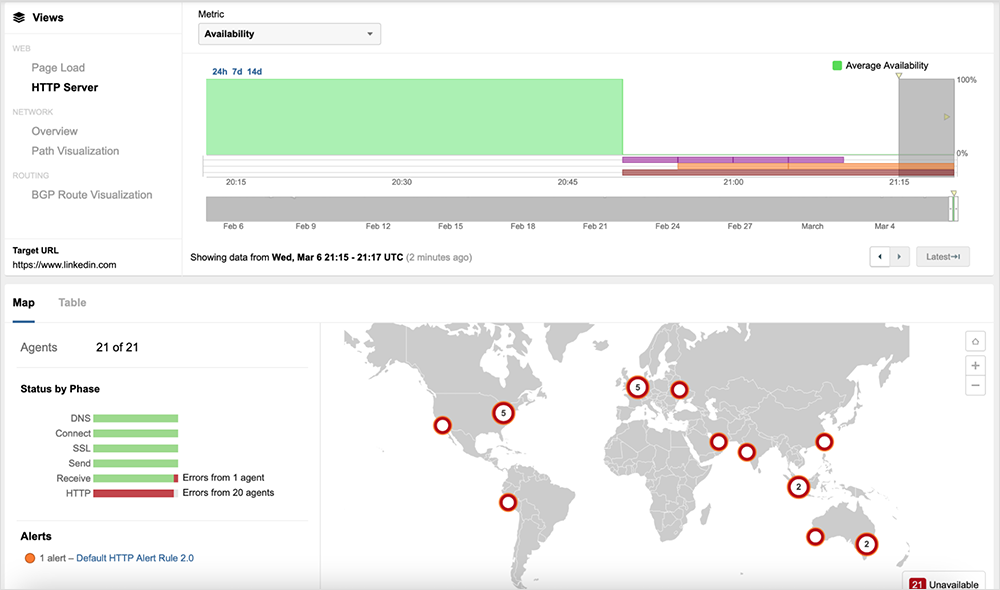
Task: Click the Views stack icon
Action: tap(18, 18)
